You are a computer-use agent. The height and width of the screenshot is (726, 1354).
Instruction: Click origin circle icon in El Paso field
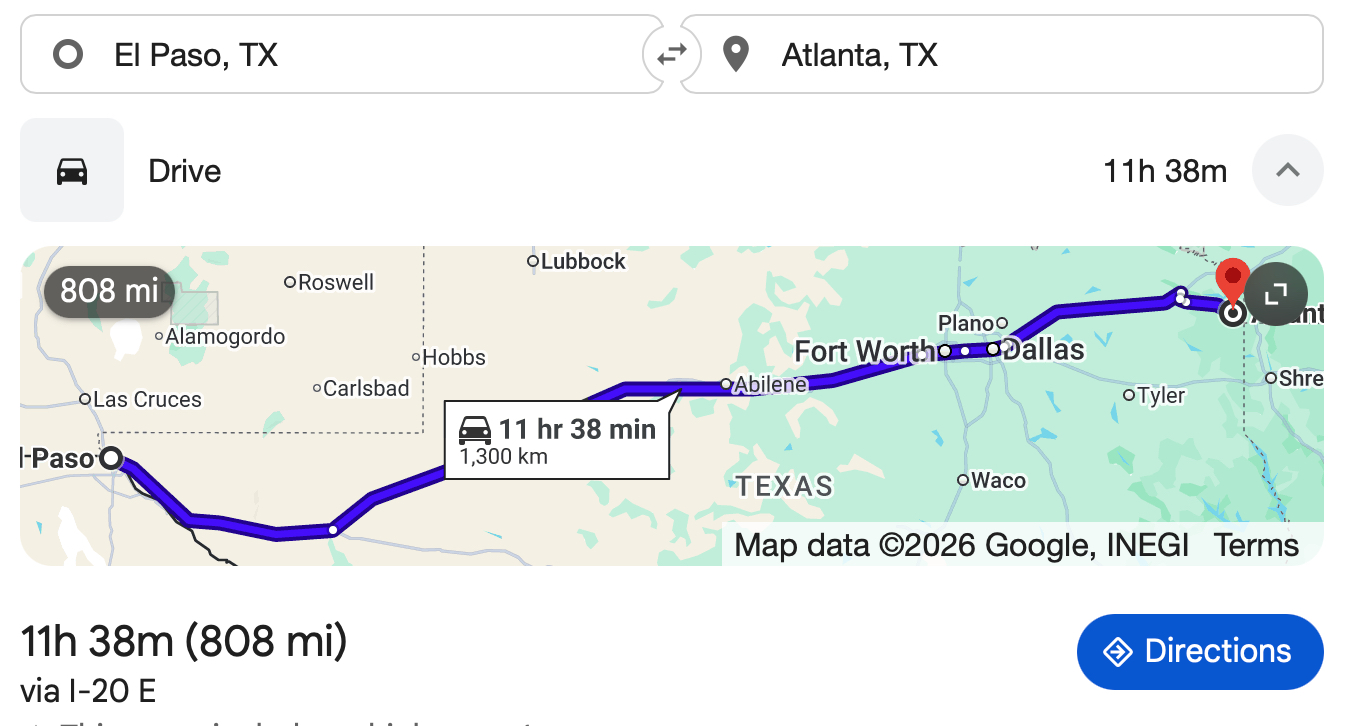68,54
